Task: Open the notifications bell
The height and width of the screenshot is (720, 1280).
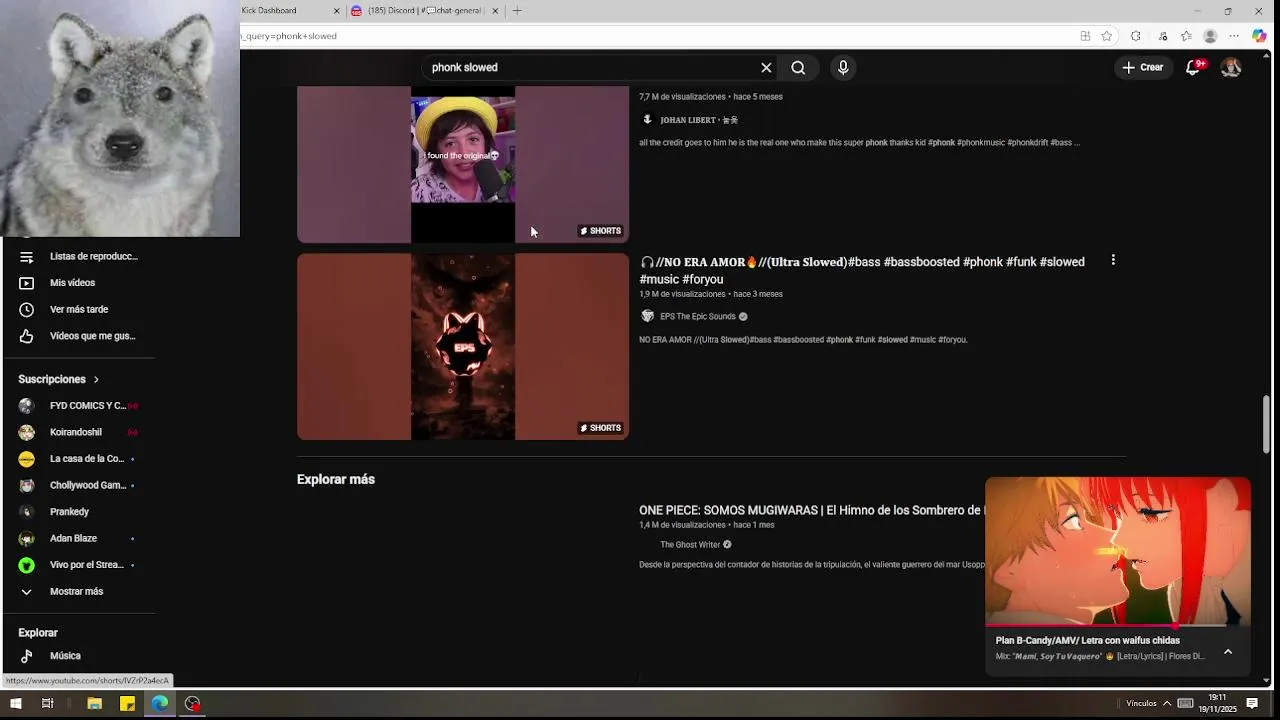Action: [x=1193, y=68]
